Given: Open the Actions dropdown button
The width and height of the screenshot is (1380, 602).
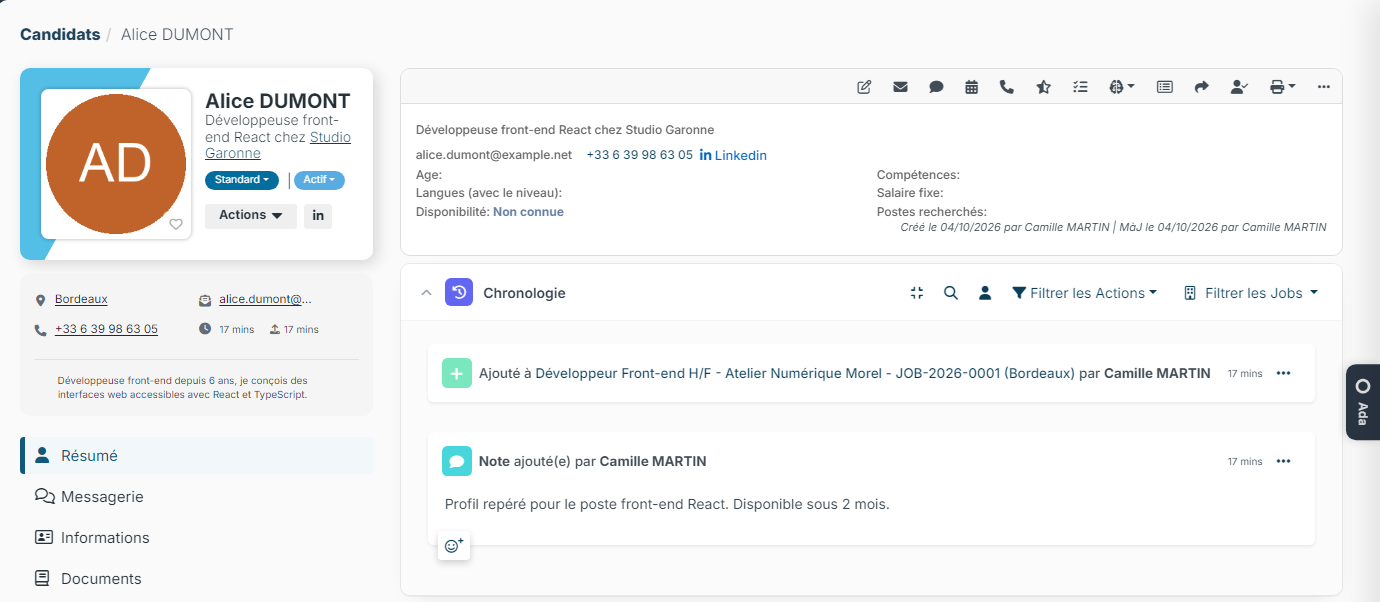Looking at the screenshot, I should click(251, 215).
